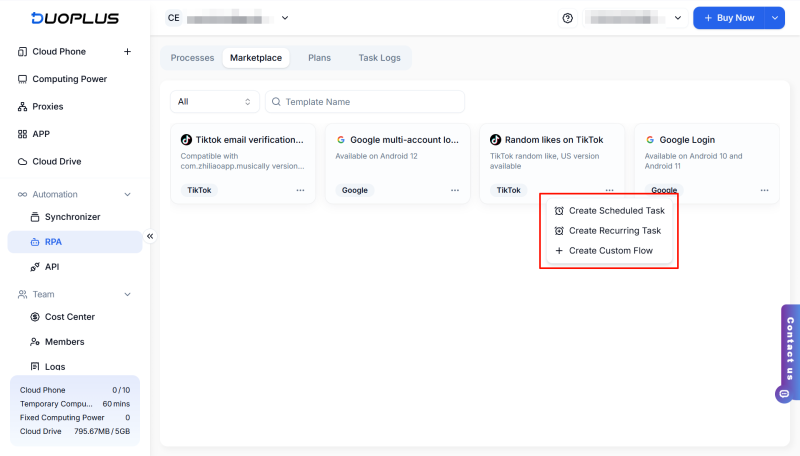This screenshot has width=800, height=456.
Task: Open three-dot menu on Google multi-account card
Action: coord(455,190)
